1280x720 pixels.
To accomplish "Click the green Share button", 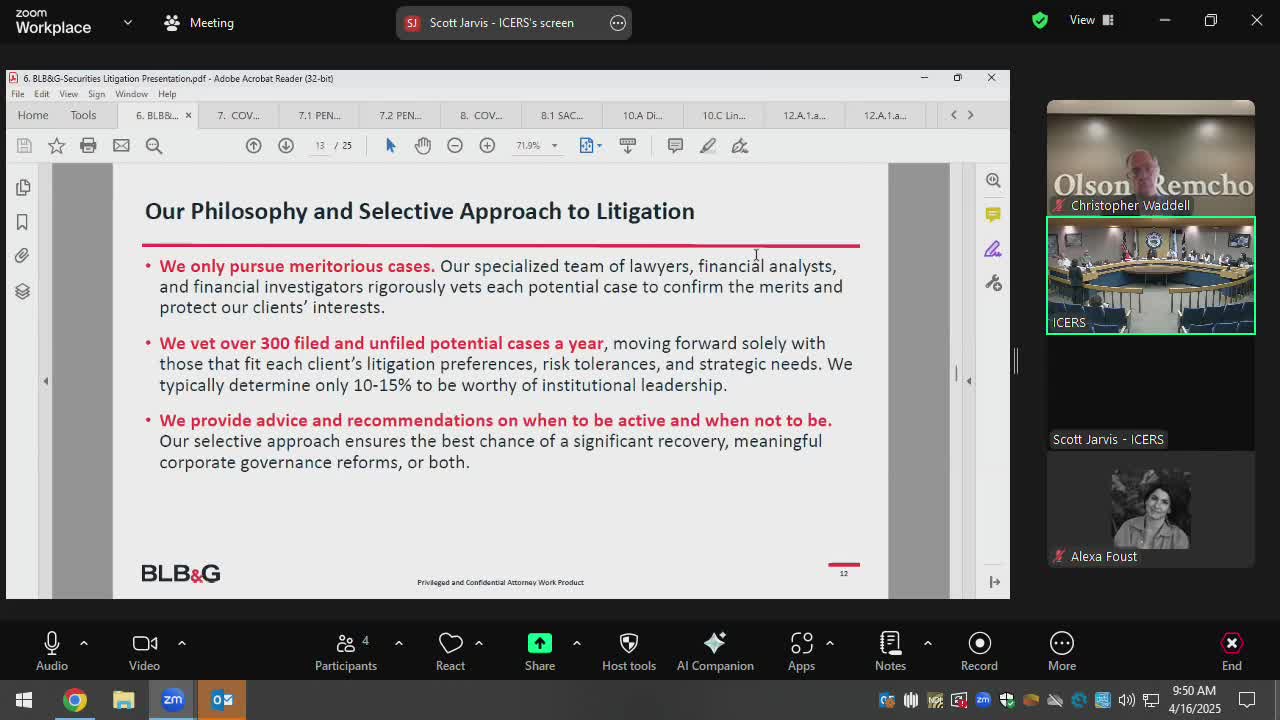I will (x=539, y=651).
